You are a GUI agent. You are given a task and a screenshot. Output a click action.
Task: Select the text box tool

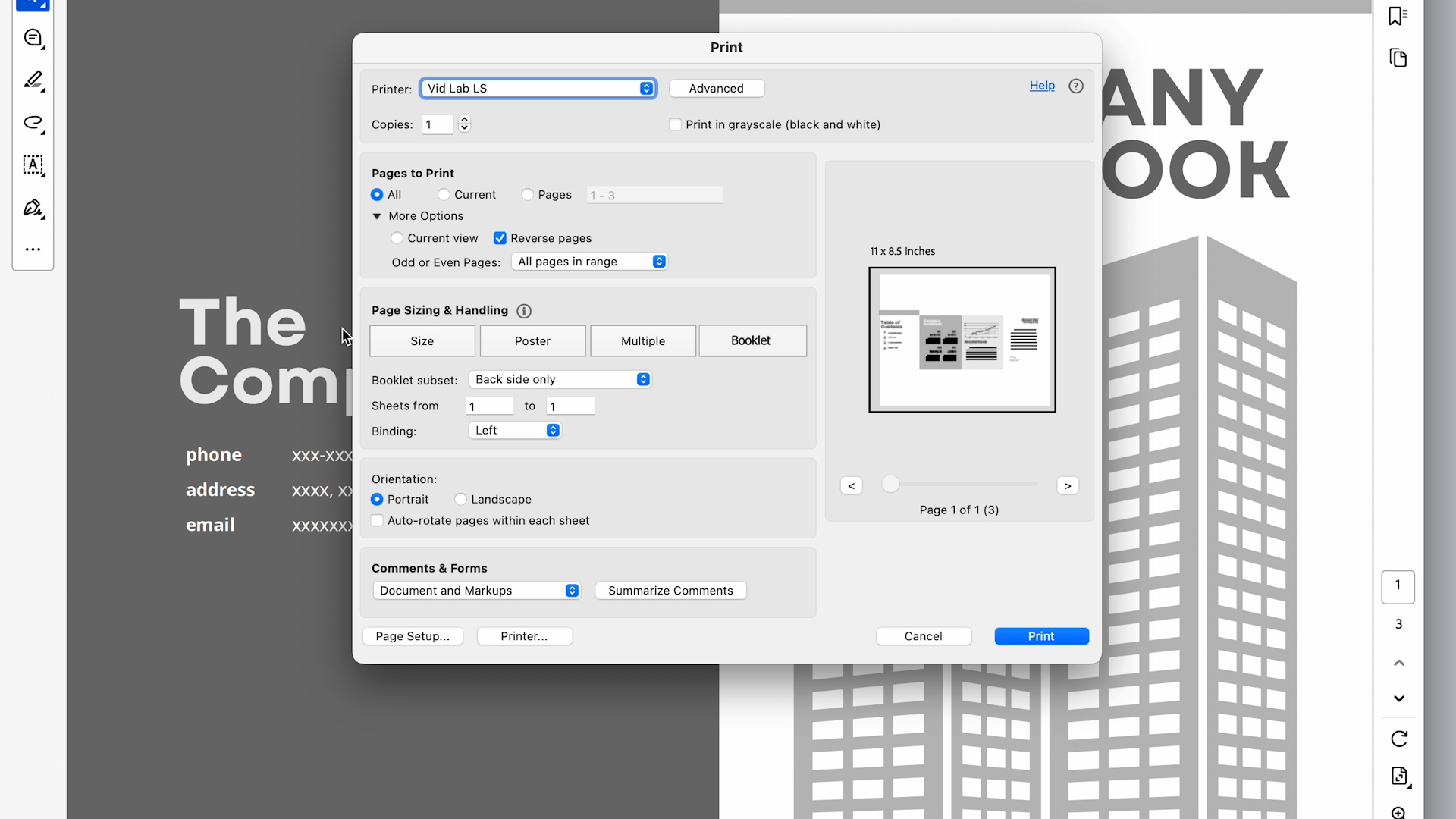[33, 165]
